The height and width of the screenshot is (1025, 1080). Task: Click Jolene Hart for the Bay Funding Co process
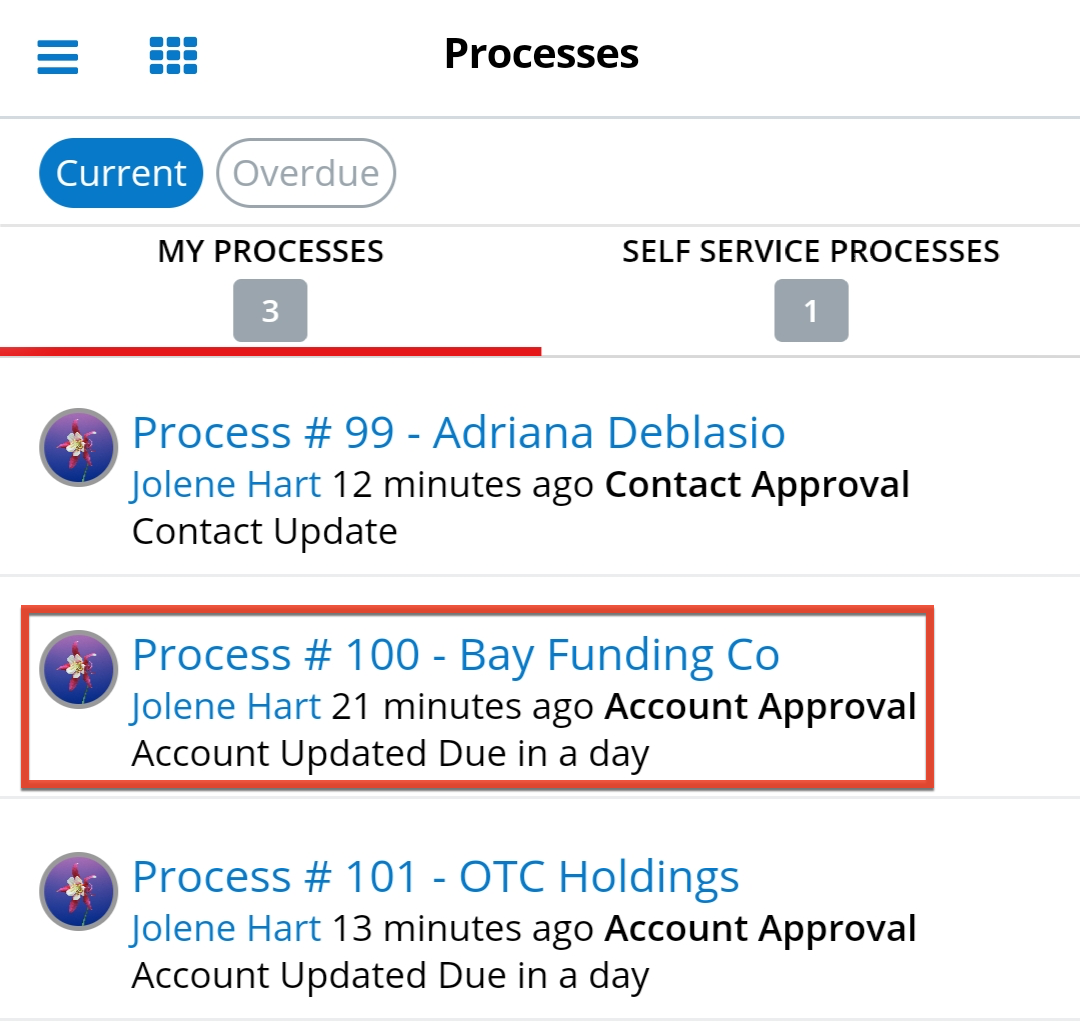point(225,705)
